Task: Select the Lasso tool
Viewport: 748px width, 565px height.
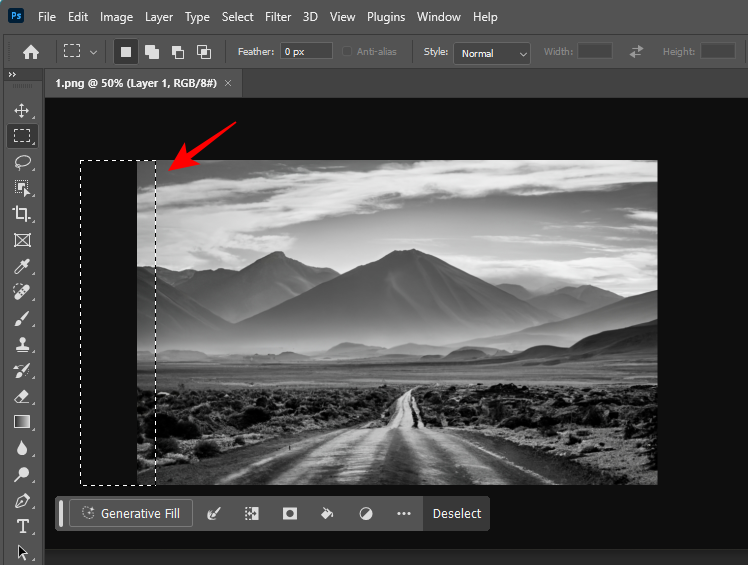Action: (22, 162)
